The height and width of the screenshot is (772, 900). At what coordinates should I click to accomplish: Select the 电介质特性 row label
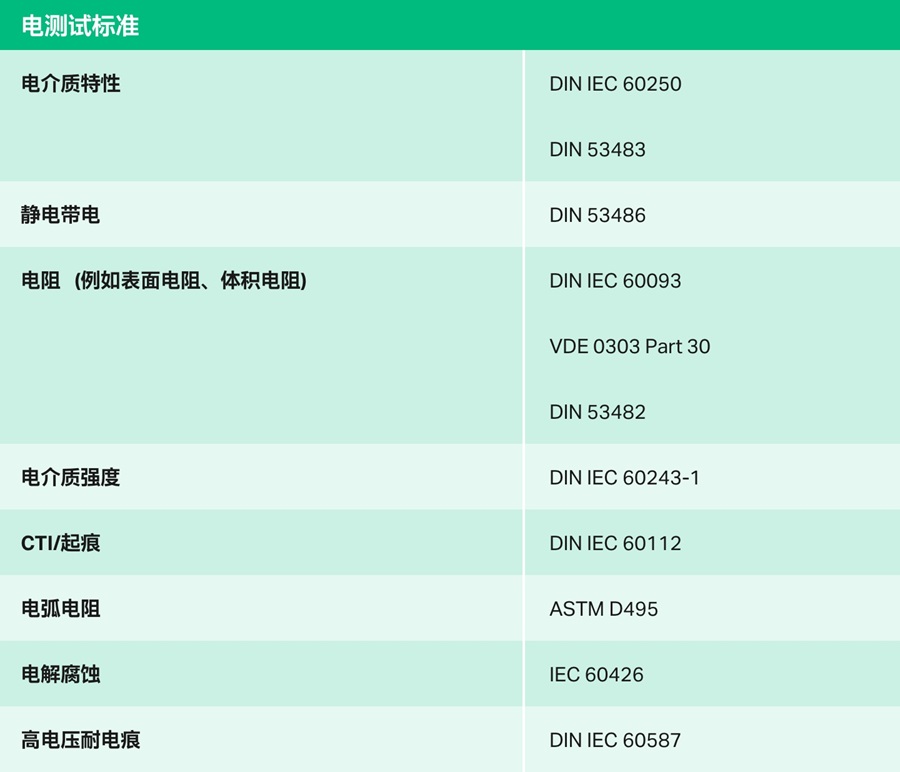point(71,84)
